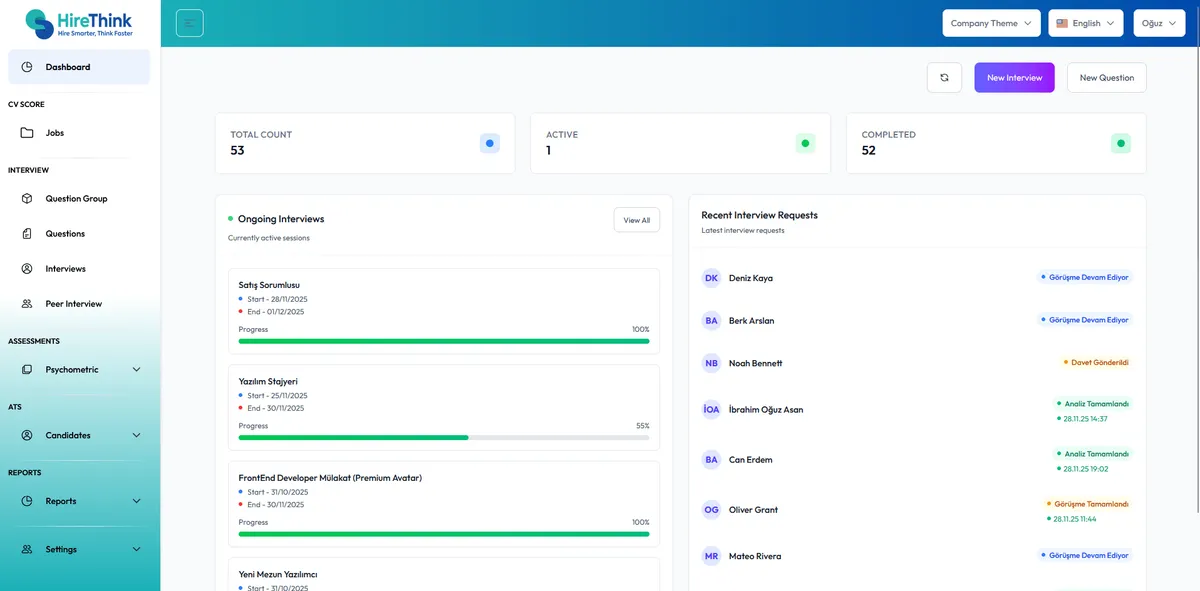Click the Reports chart icon
Screen dimensions: 1200x591
pyautogui.click(x=27, y=501)
